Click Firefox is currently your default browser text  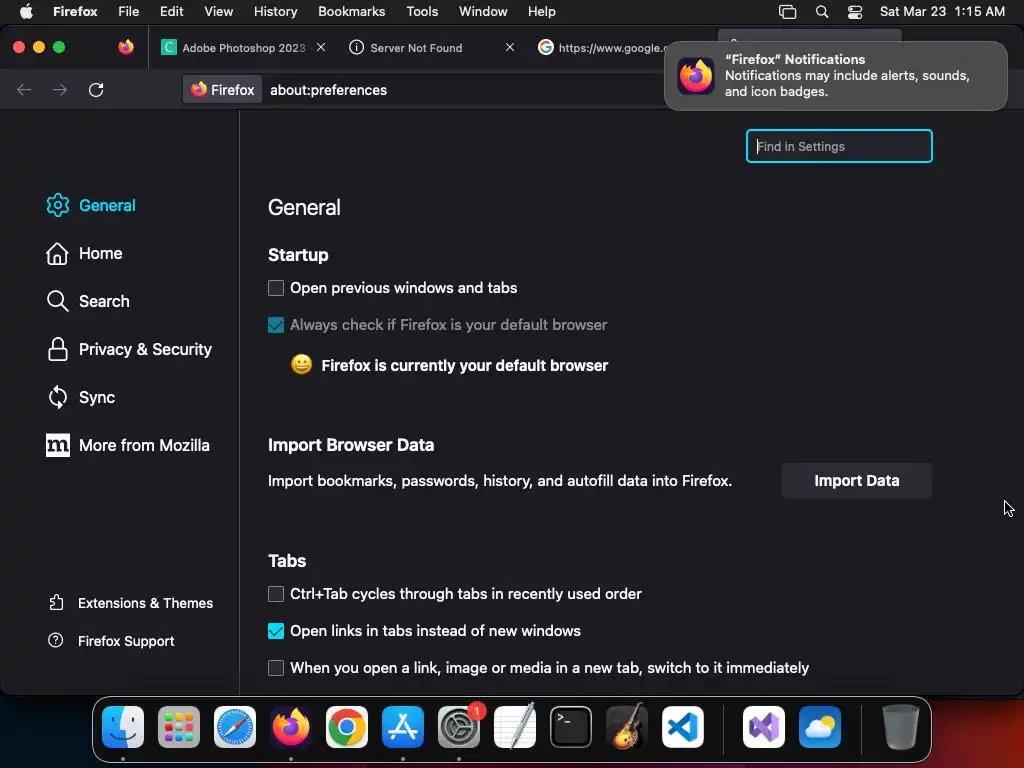pos(464,366)
